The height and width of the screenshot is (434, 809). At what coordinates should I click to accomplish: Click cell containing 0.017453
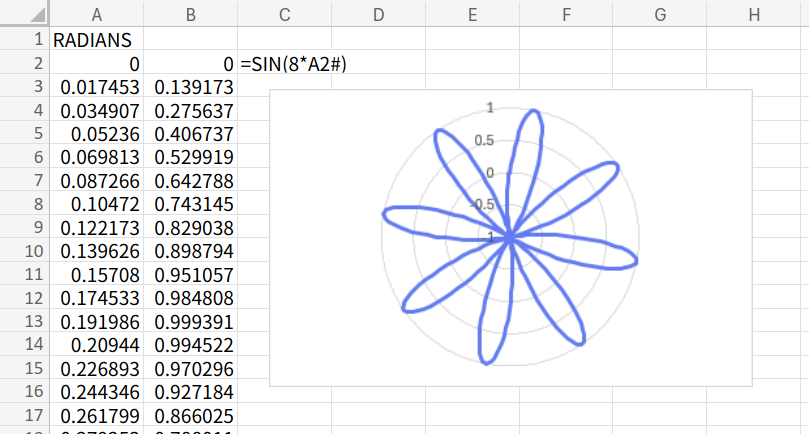point(100,87)
